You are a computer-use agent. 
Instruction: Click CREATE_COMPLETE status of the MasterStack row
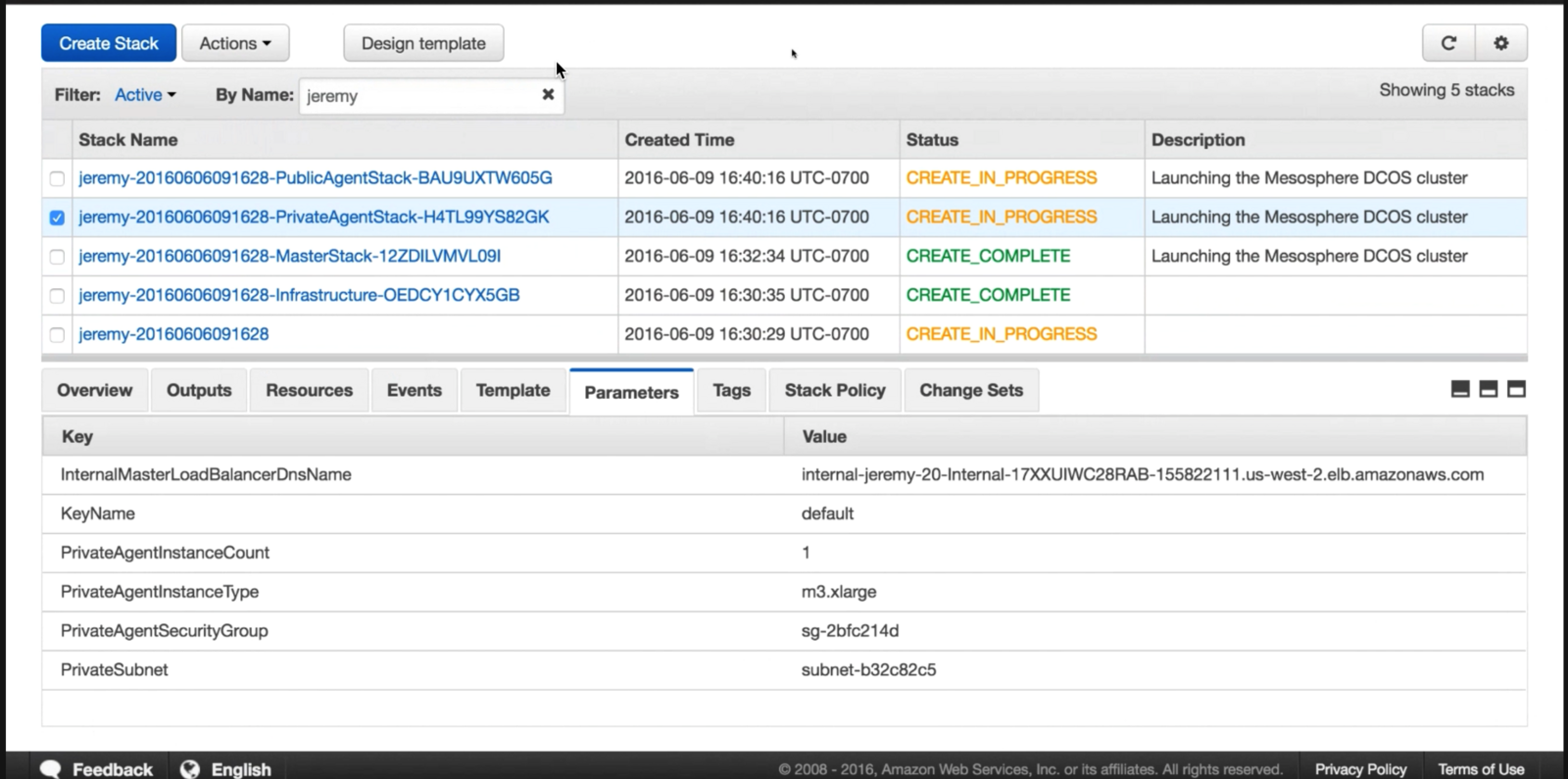tap(988, 256)
